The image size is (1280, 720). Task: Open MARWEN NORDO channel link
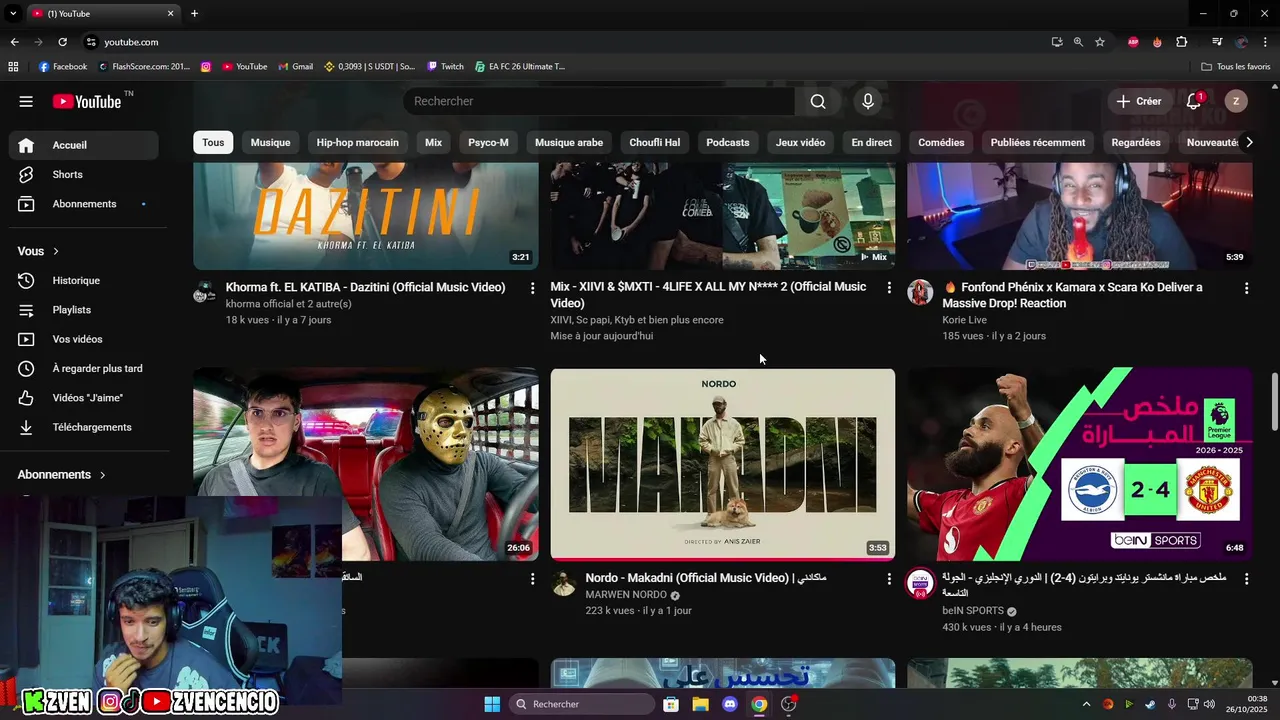point(626,595)
